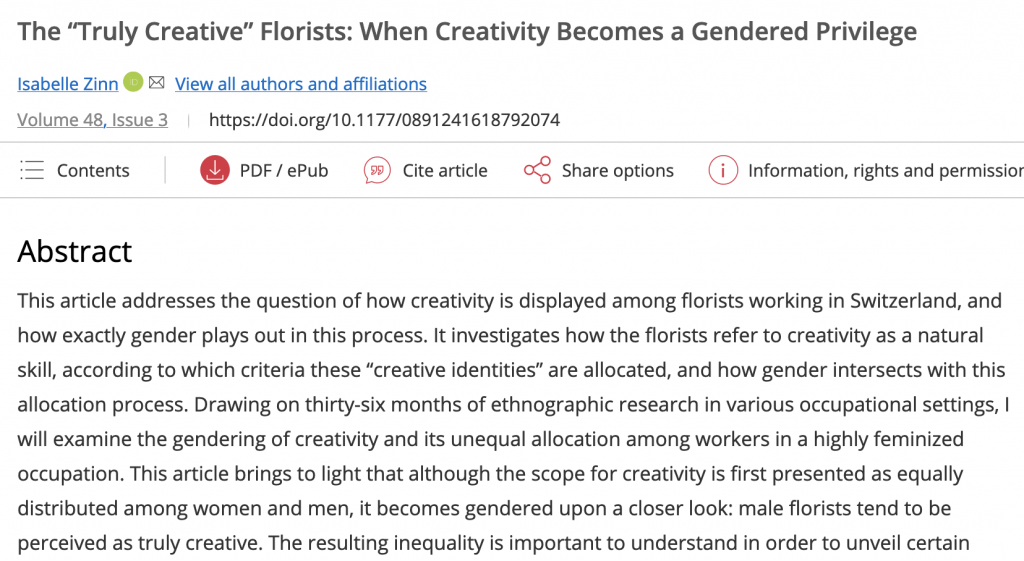Click the abstract line mentioning thirty-six months
The width and height of the screenshot is (1024, 561).
pyautogui.click(x=511, y=406)
